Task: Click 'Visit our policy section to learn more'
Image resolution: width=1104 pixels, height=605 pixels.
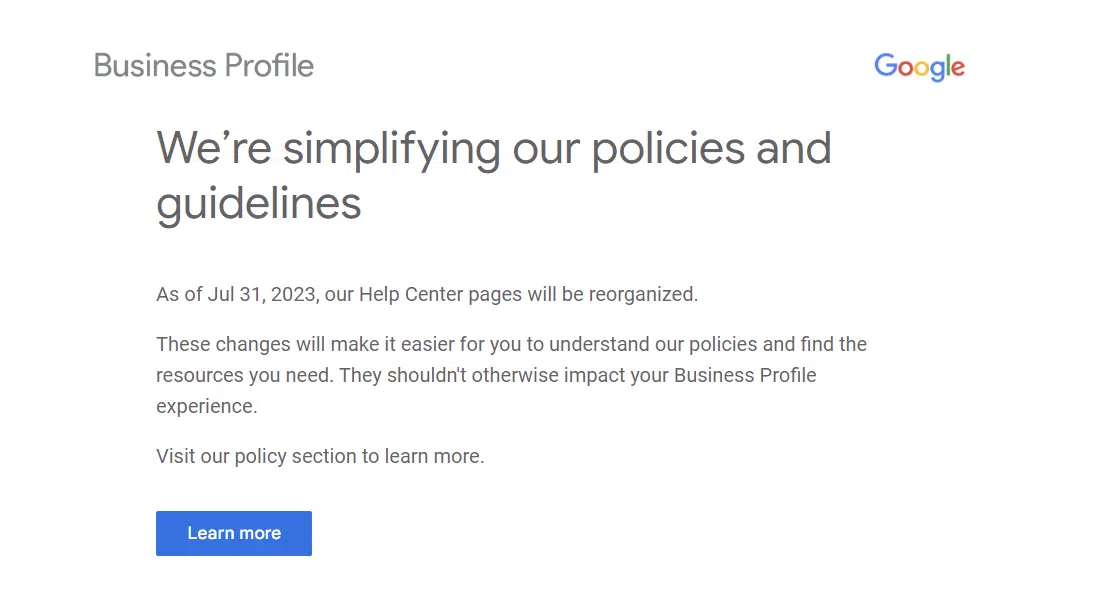Action: (x=320, y=456)
